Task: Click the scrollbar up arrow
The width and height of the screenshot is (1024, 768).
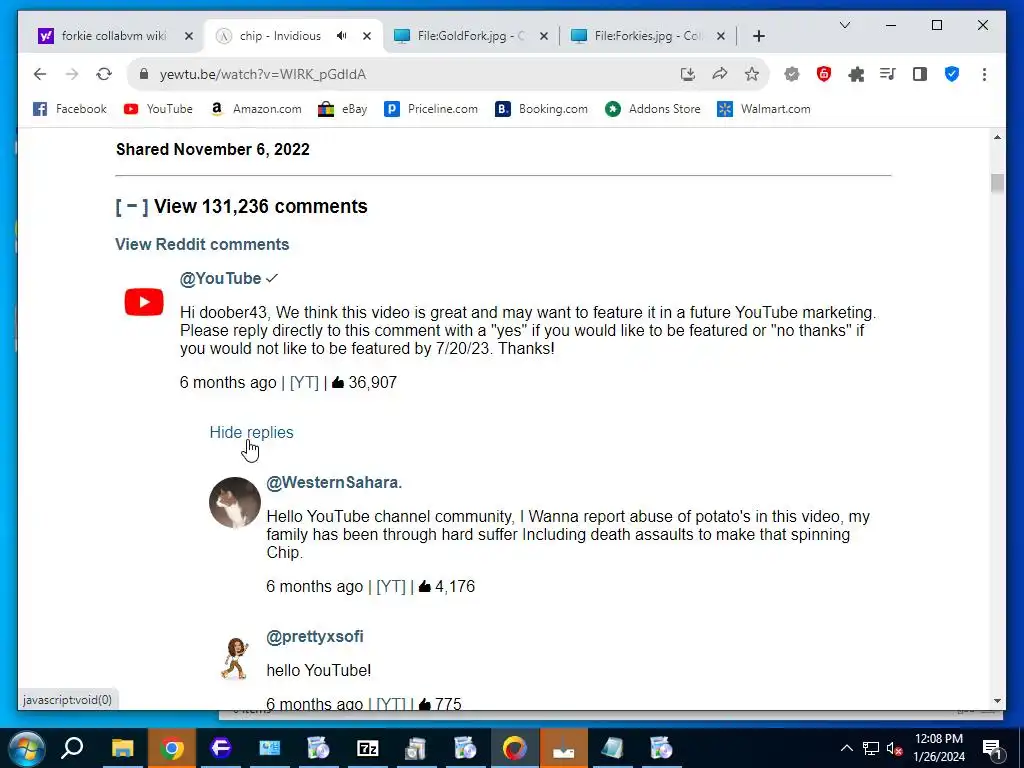Action: (x=997, y=137)
